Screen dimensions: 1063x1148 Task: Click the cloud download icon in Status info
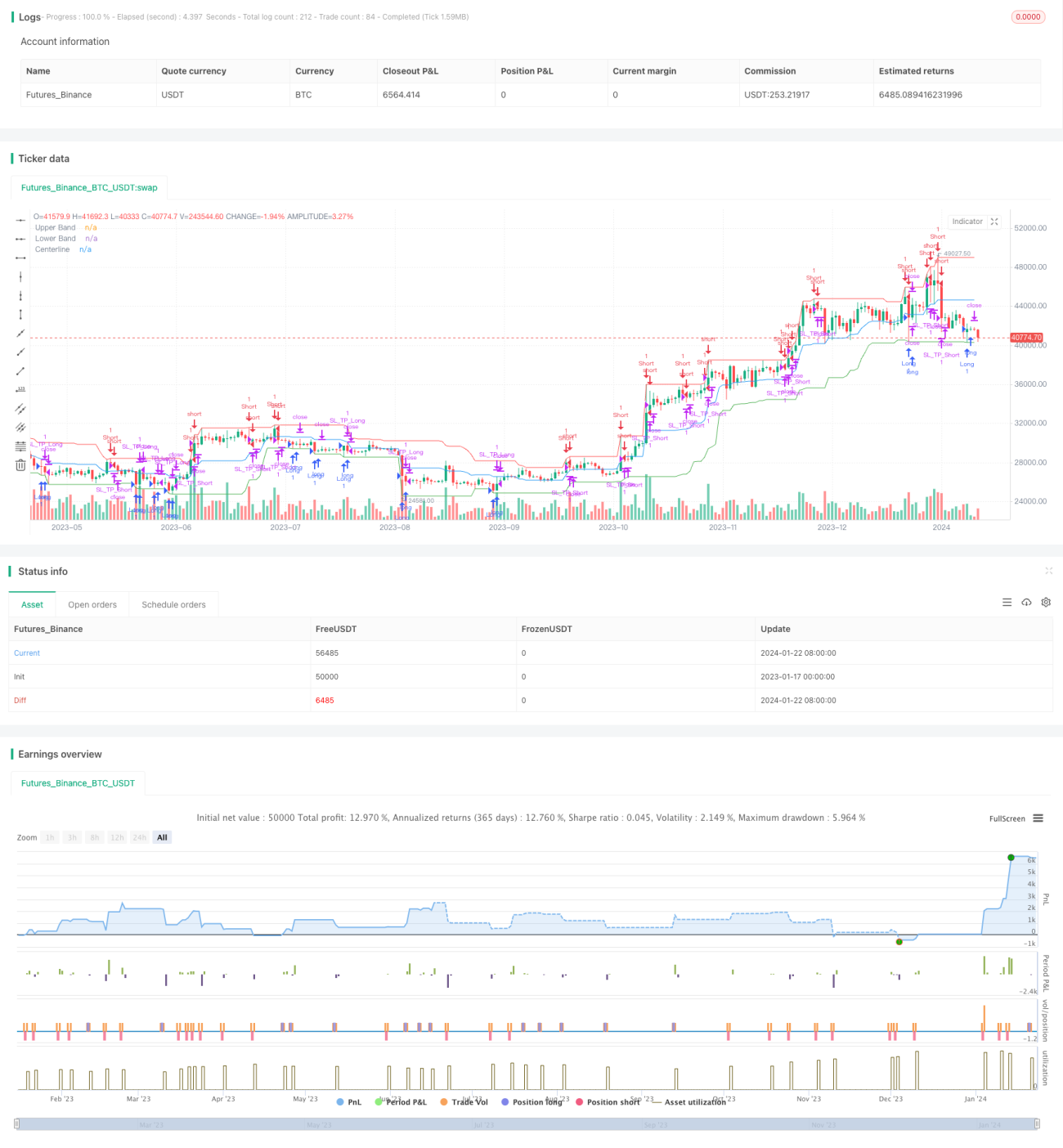[x=1026, y=603]
